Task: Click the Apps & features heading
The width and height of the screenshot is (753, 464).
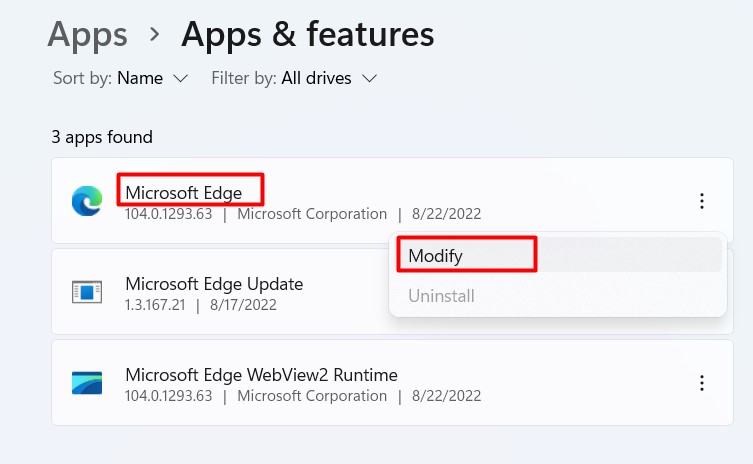Action: click(307, 34)
